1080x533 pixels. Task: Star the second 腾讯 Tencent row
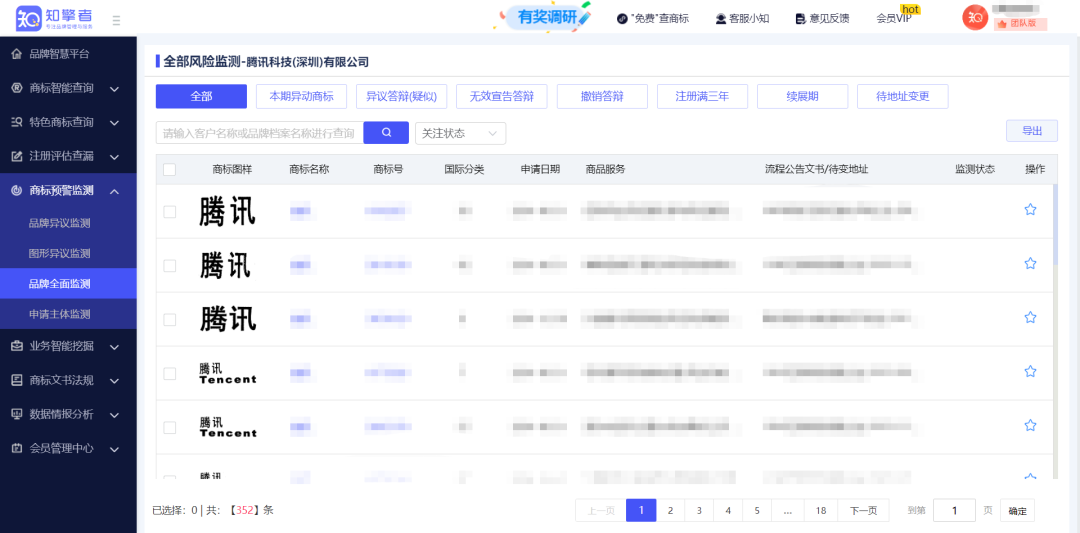(x=1030, y=425)
